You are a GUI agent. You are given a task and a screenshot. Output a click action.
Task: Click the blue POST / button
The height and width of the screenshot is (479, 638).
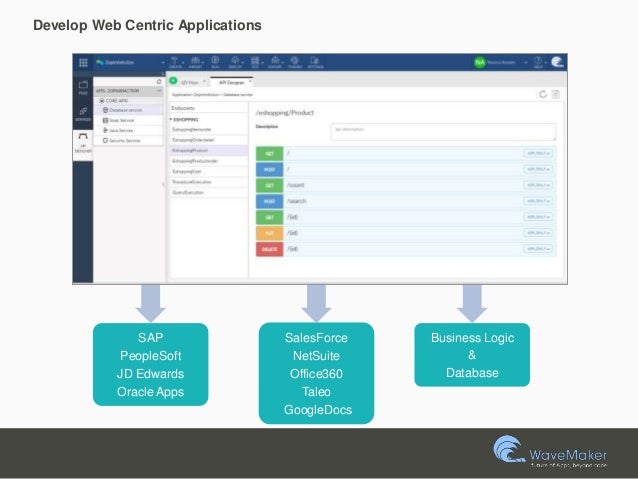(269, 169)
